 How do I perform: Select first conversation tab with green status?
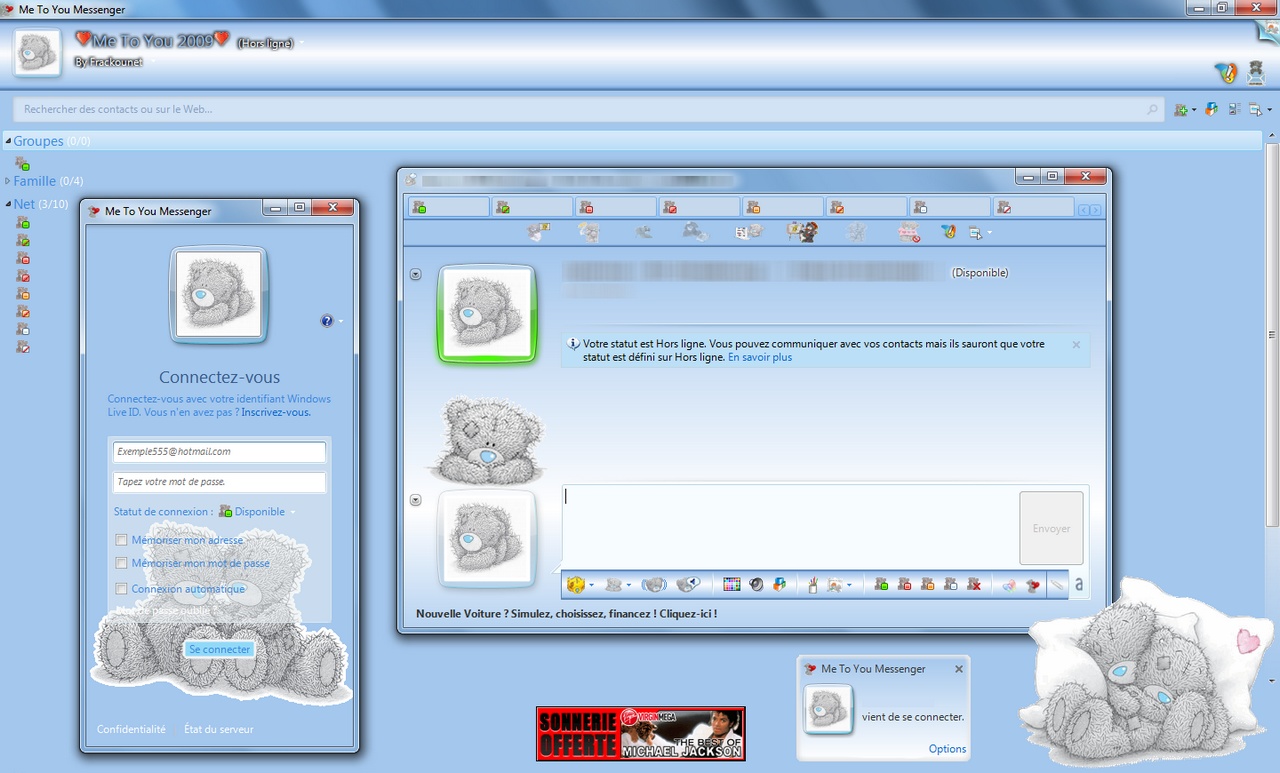point(448,207)
